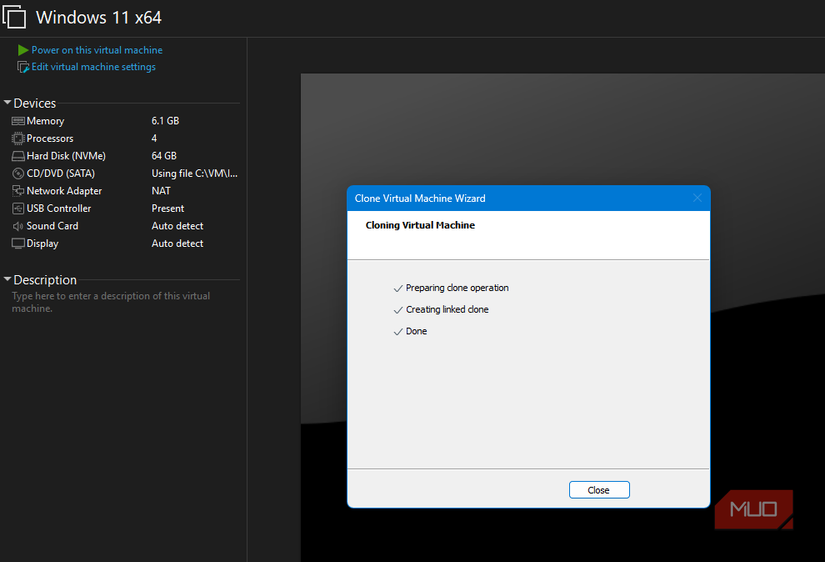
Task: Click the 'Done' step in wizard
Action: 416,331
